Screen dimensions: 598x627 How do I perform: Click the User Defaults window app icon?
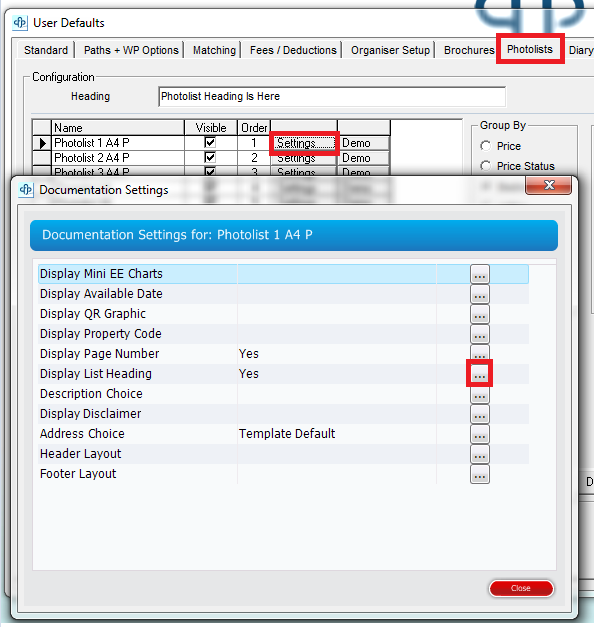pos(20,23)
